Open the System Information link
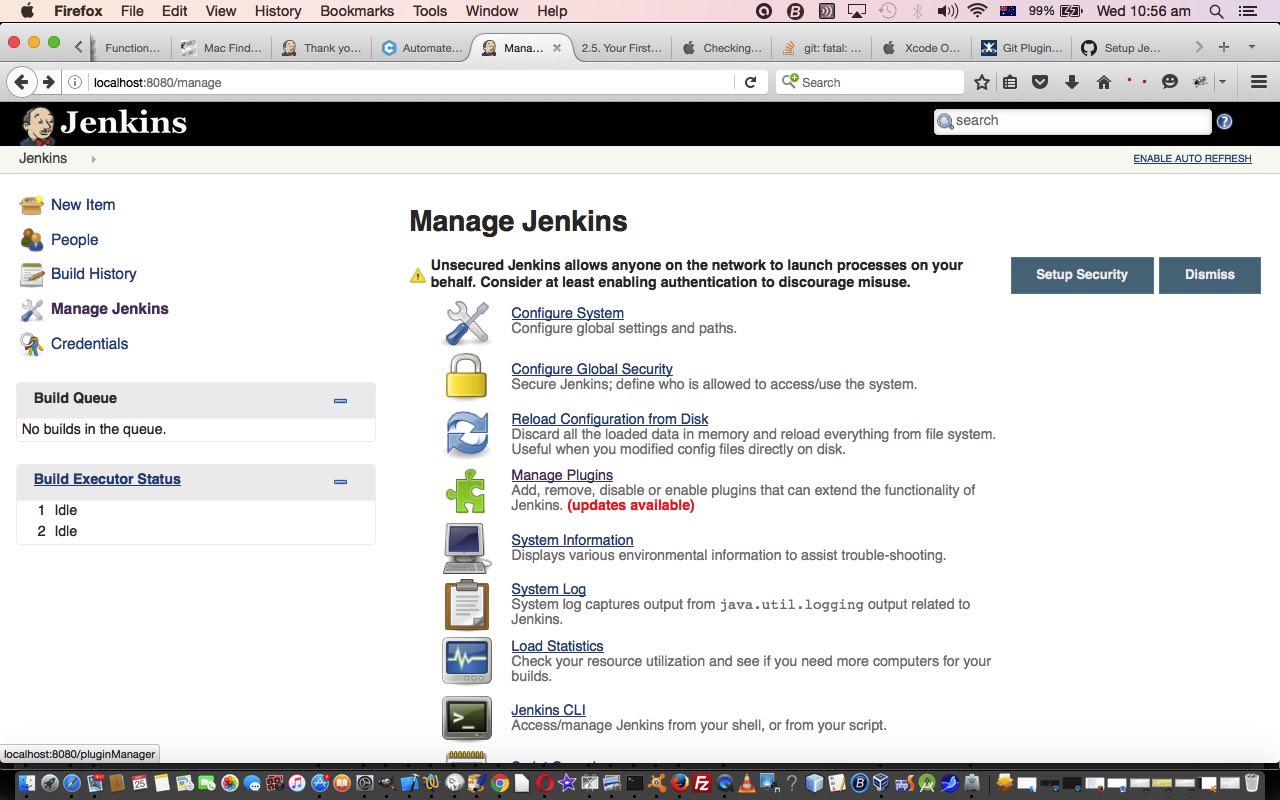Screen dimensions: 1280x800 [x=572, y=540]
